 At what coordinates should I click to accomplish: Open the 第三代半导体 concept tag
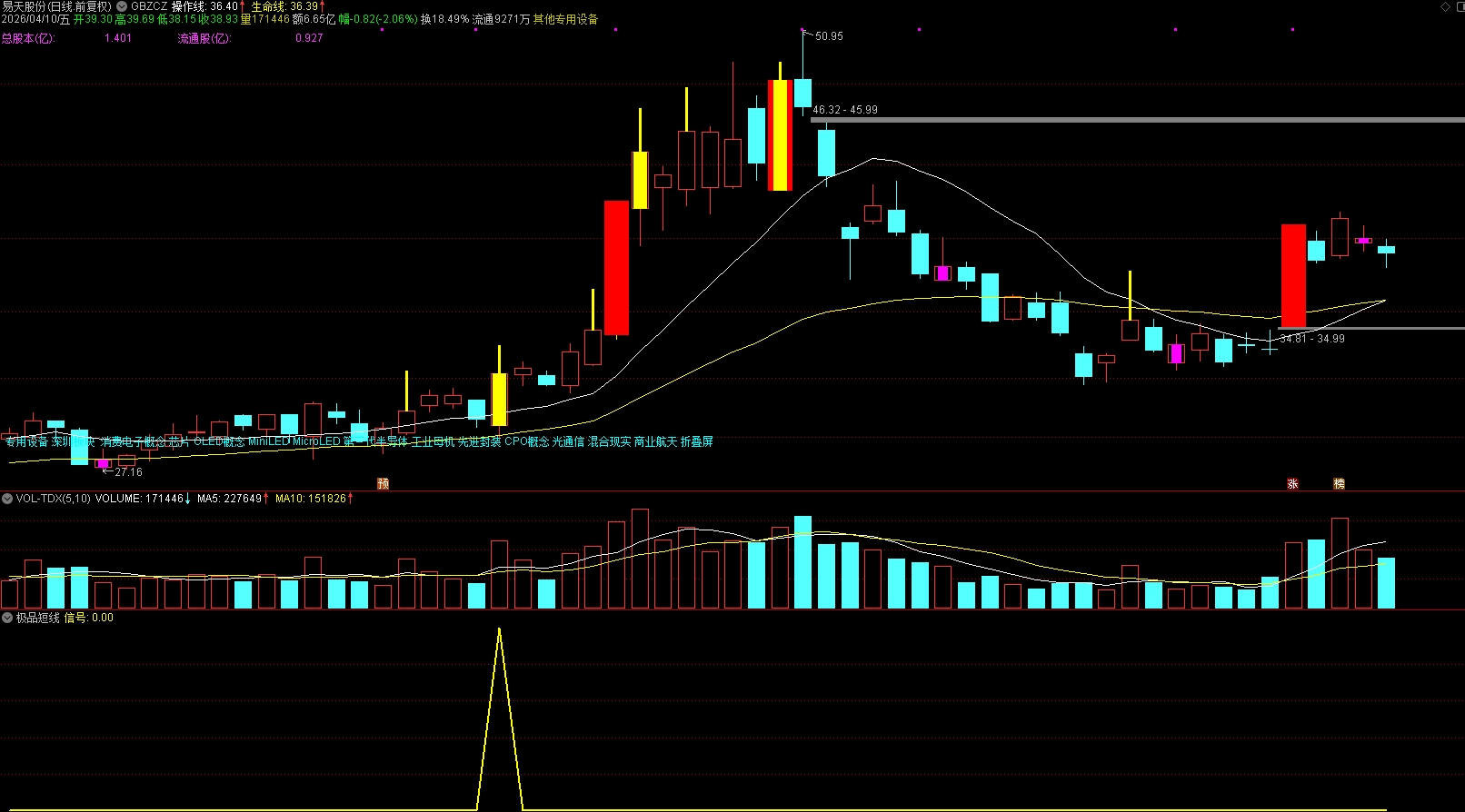click(375, 442)
